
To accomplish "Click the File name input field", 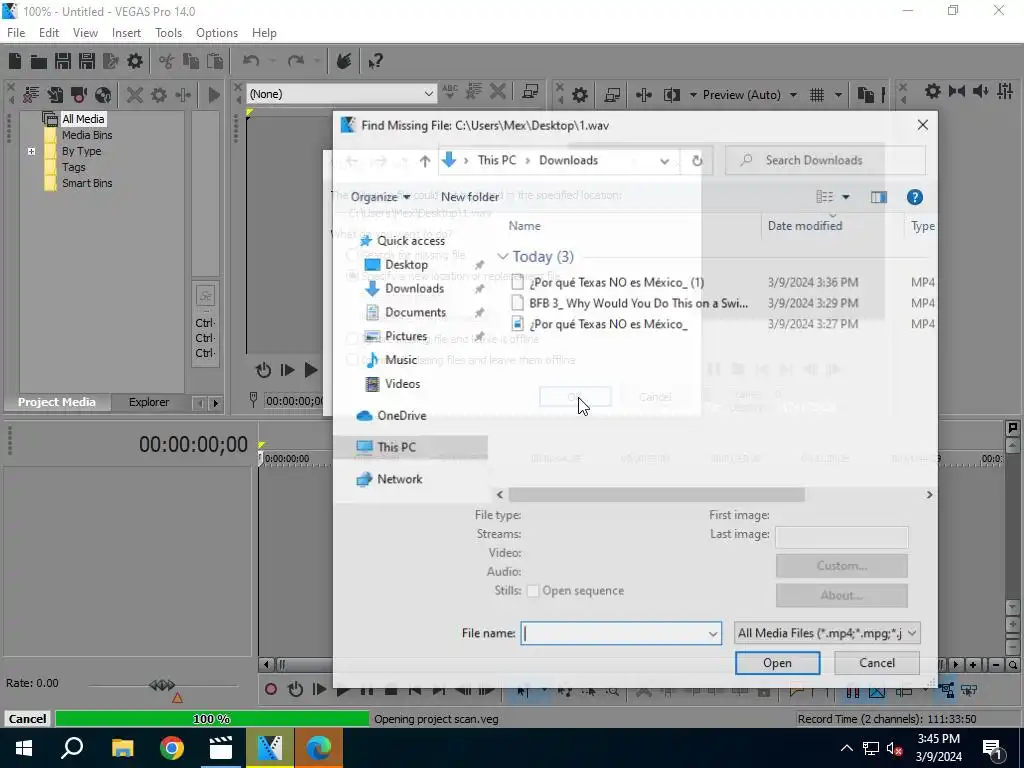I will click(x=621, y=633).
